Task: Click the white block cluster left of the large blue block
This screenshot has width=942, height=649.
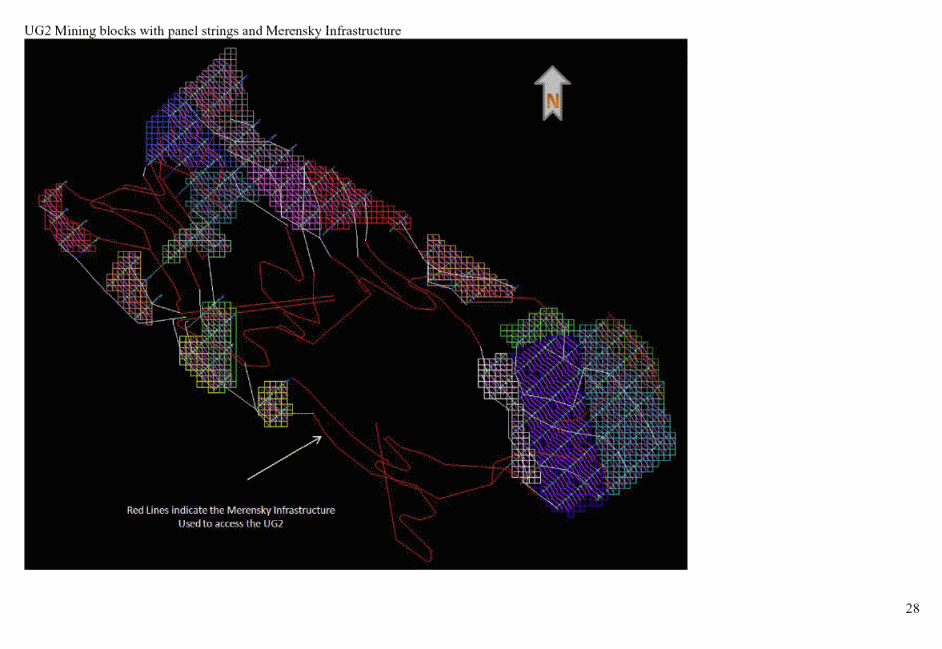Action: pyautogui.click(x=494, y=376)
